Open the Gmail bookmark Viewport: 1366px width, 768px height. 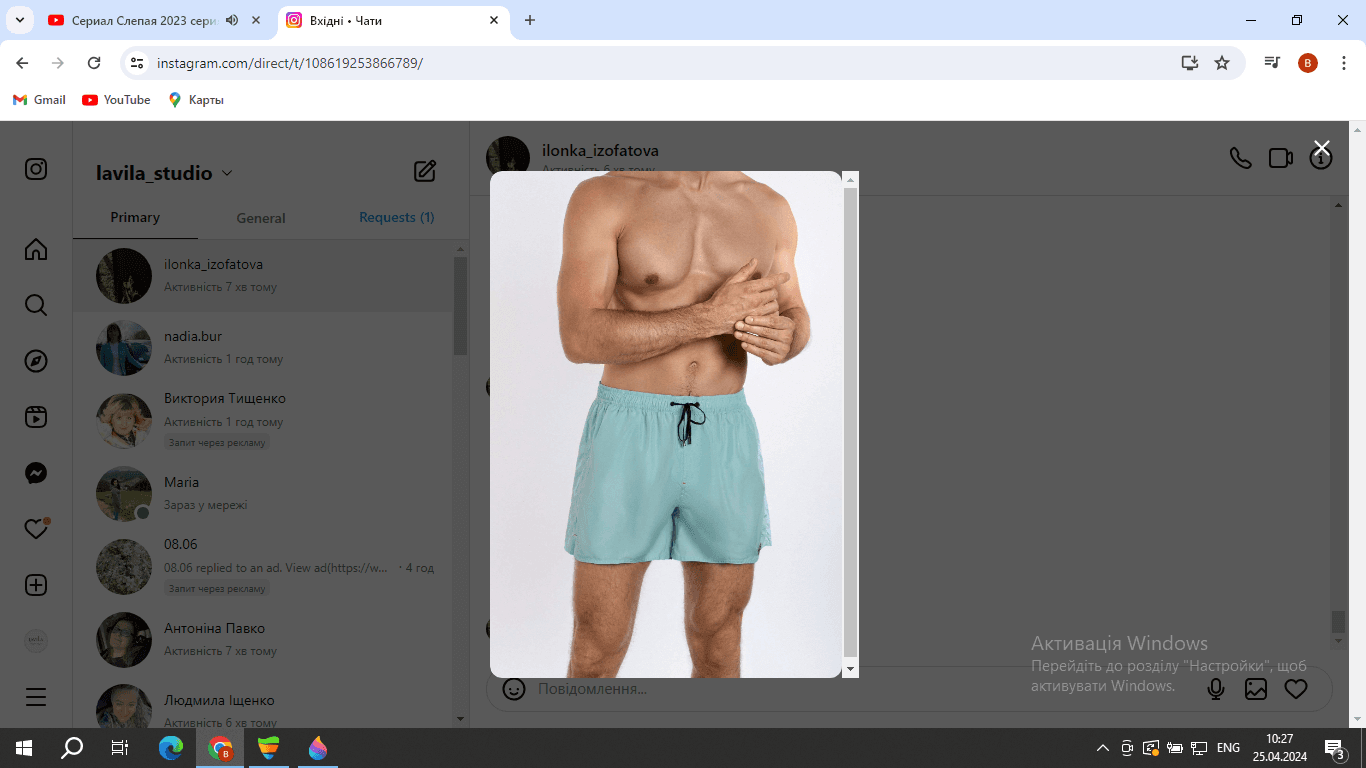tap(39, 100)
